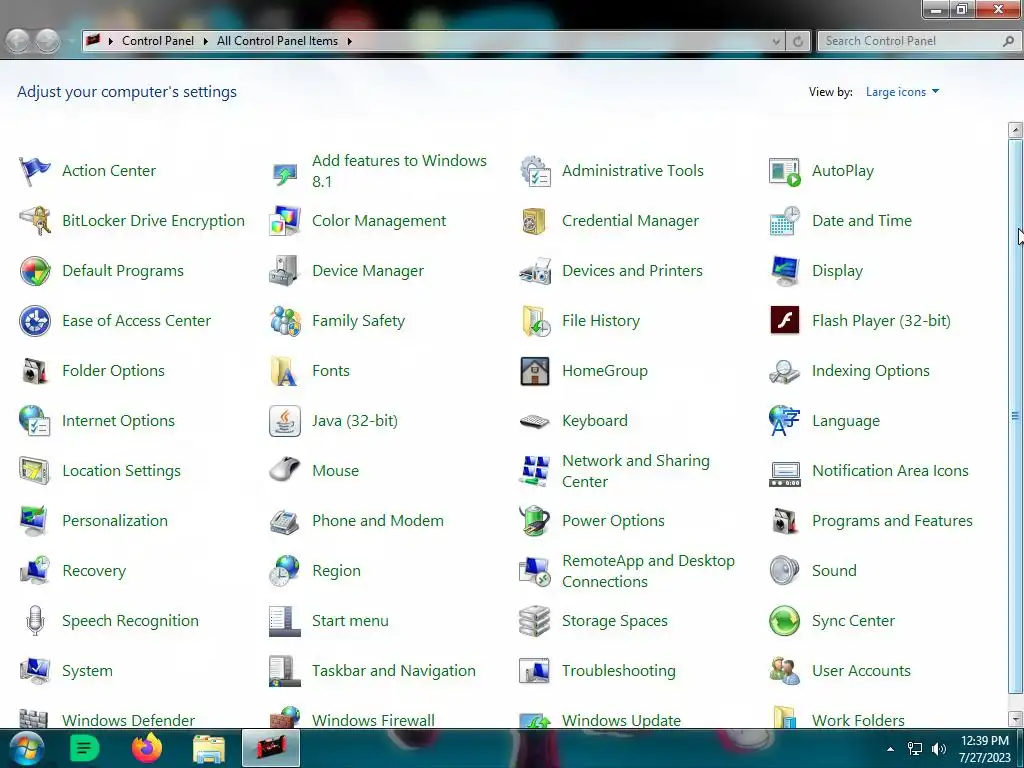Click the Flash Player (32-bit) icon
This screenshot has height=768, width=1024.
(784, 321)
